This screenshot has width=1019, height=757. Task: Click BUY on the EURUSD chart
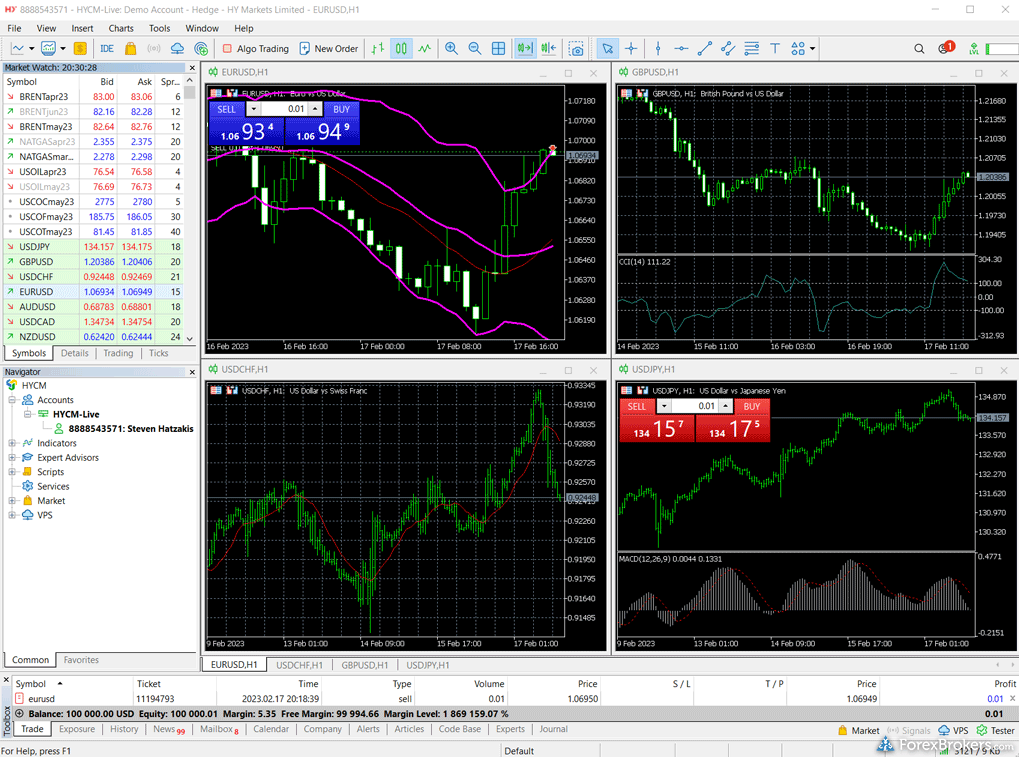(341, 109)
